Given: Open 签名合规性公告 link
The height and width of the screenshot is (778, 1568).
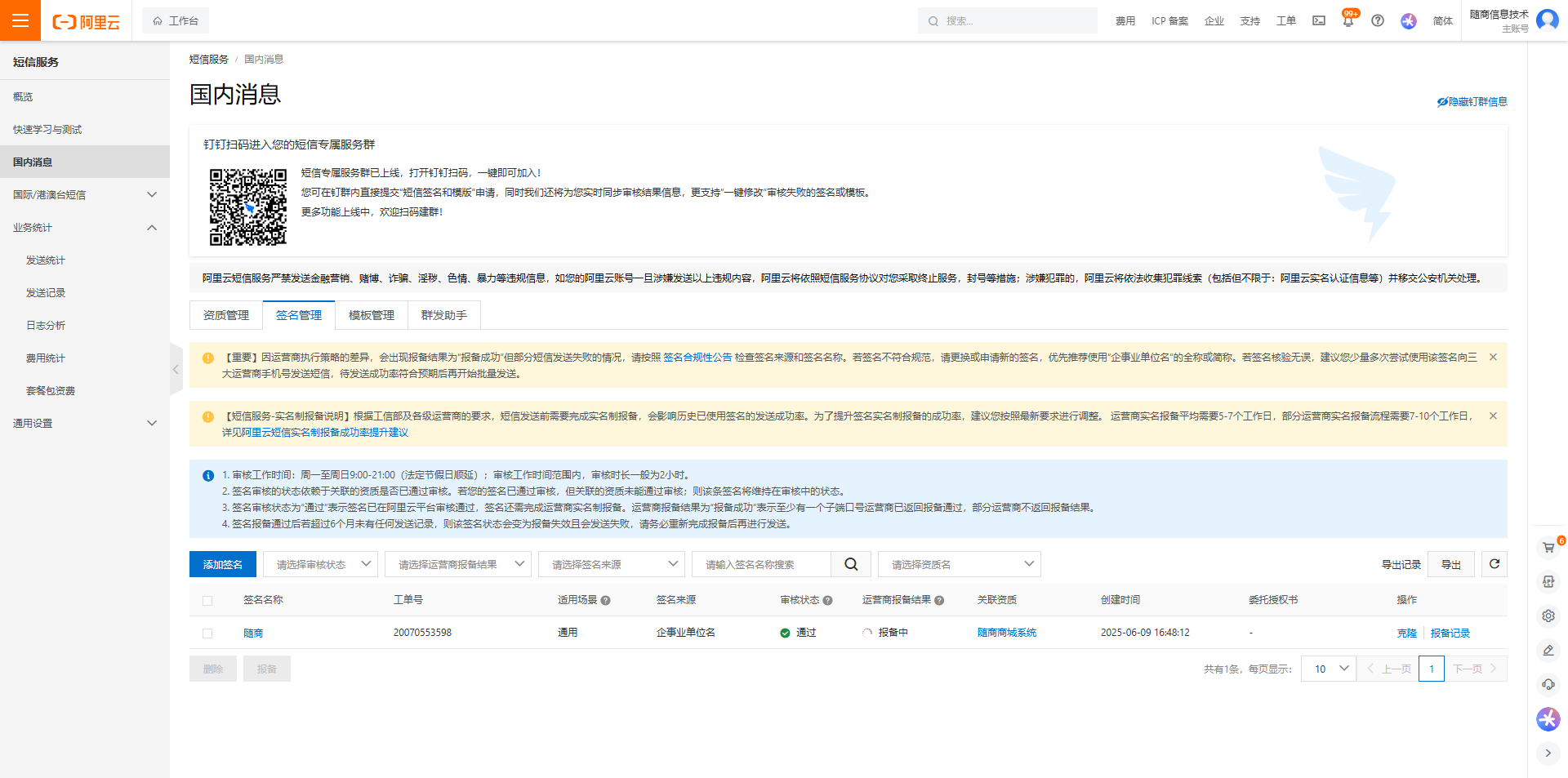Looking at the screenshot, I should click(697, 357).
